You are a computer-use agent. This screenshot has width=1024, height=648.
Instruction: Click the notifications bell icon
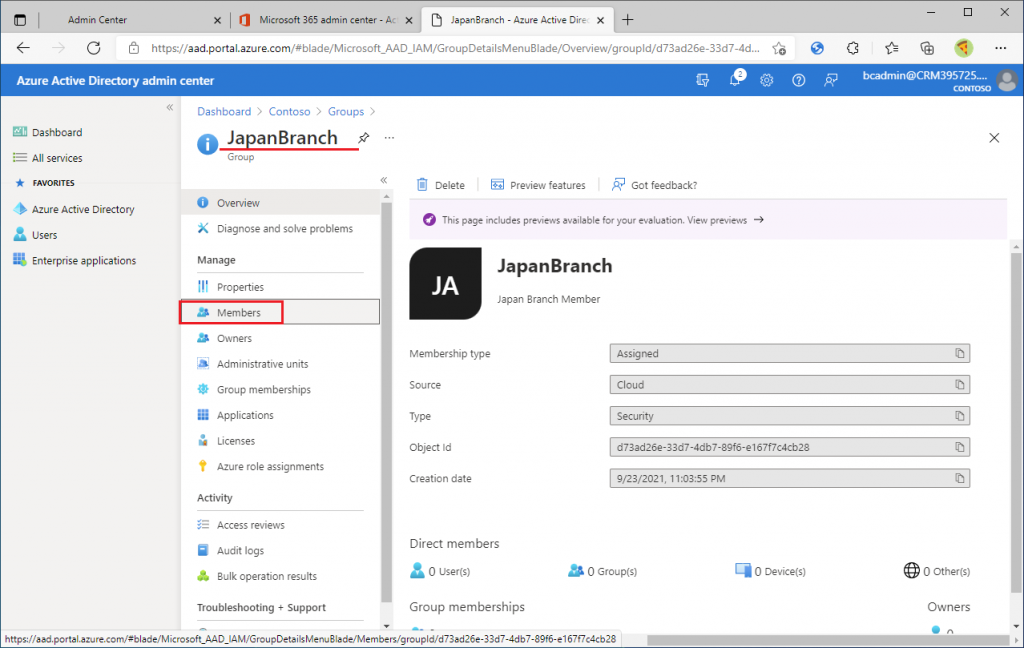click(x=735, y=79)
